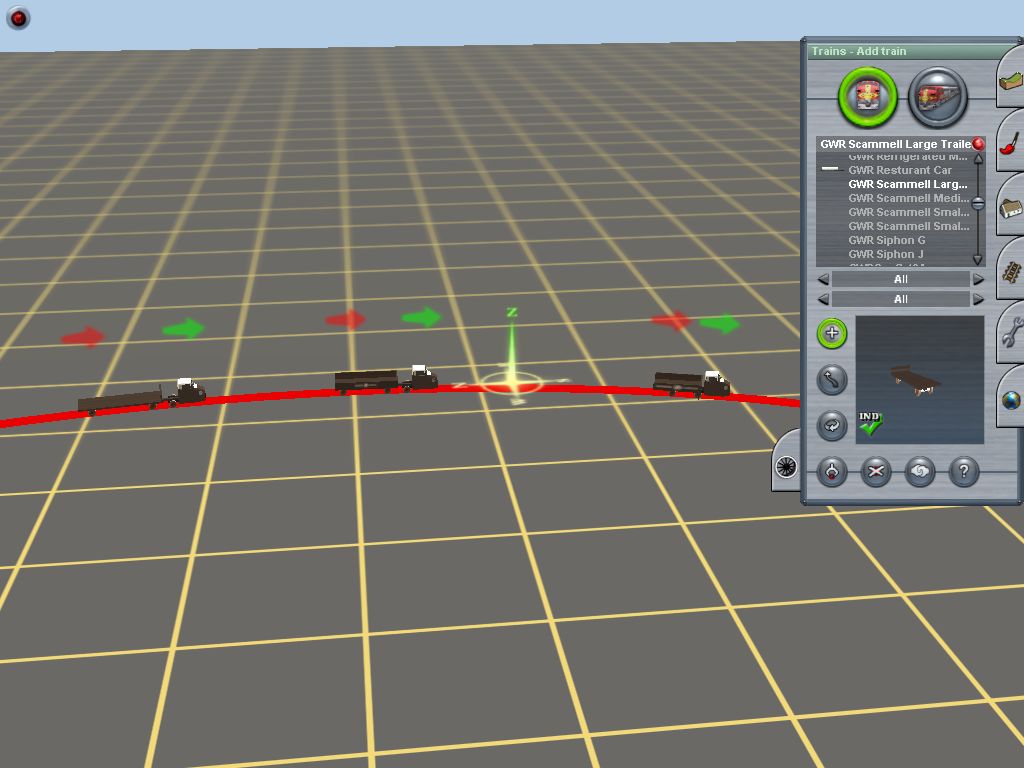Choose GWR Siphon G from list
Screen dimensions: 1024x768
coord(886,240)
